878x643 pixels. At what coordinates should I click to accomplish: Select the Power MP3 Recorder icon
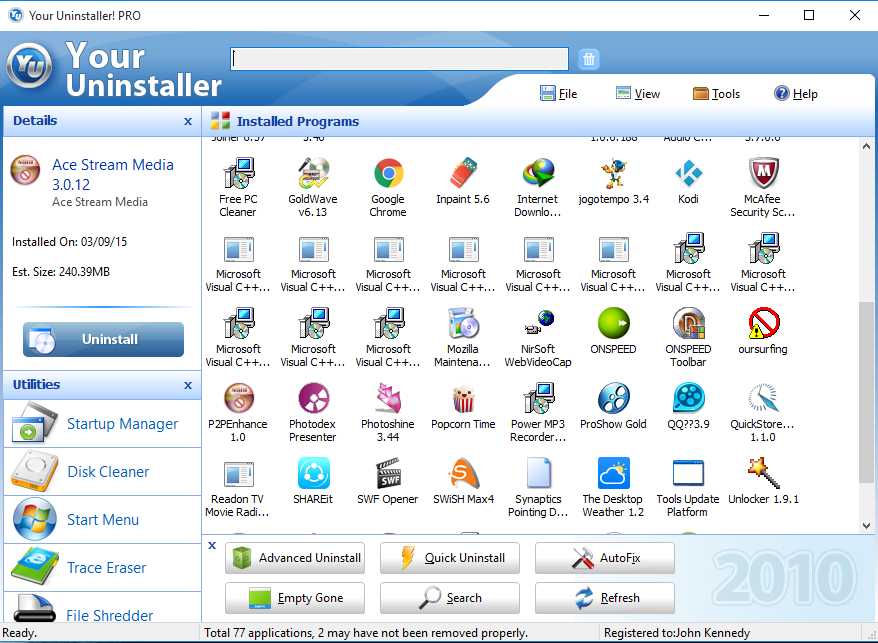[538, 398]
